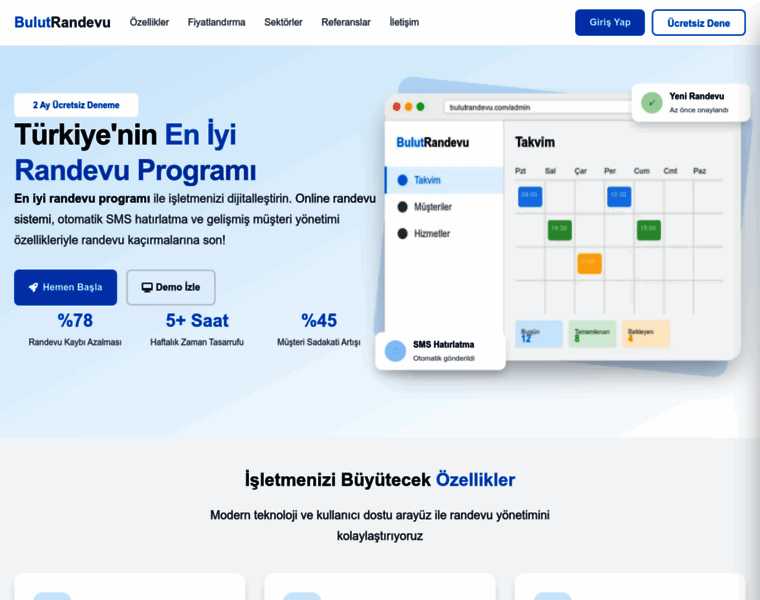Navigate to the Referanslar page link

pos(346,22)
